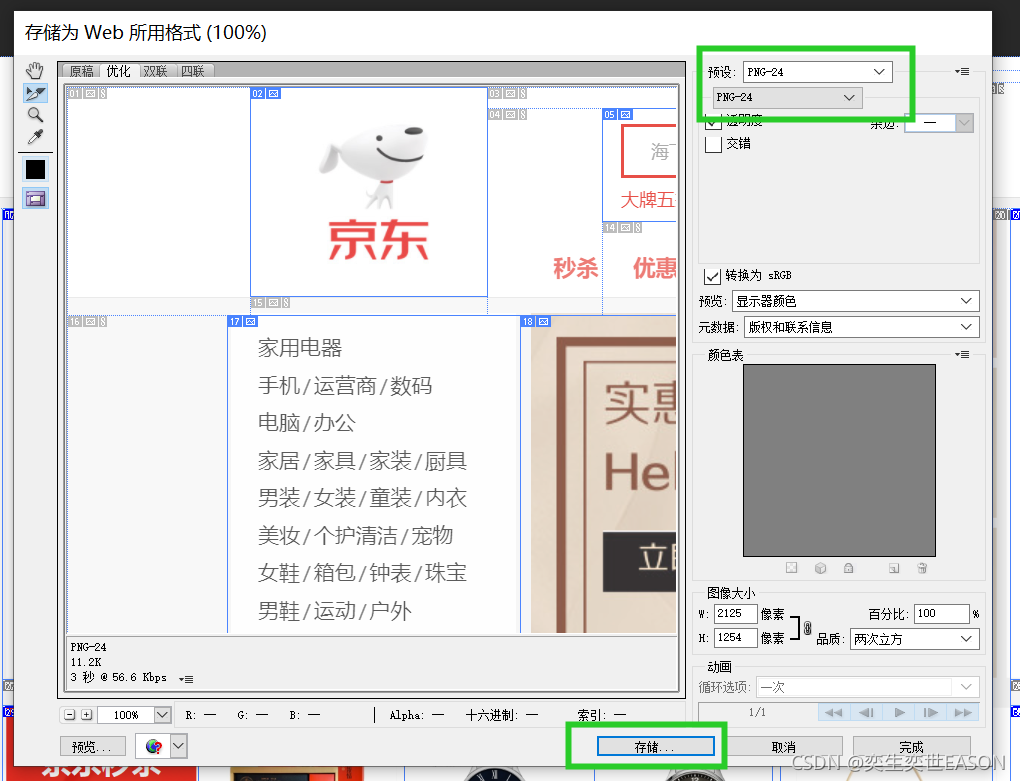Click the slice 15 badge in preview
The height and width of the screenshot is (781, 1020).
pyautogui.click(x=271, y=302)
